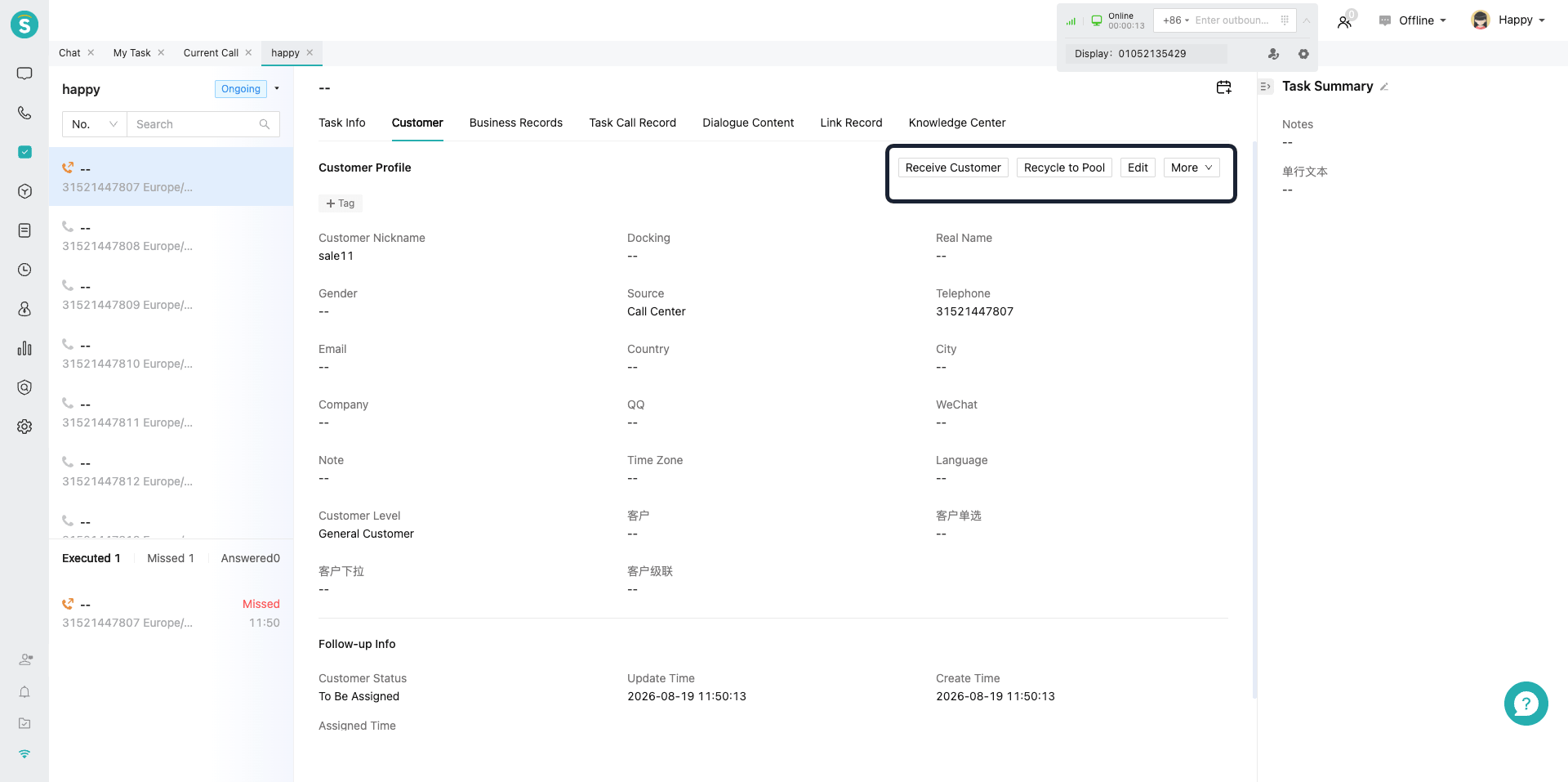Screen dimensions: 1568x782
Task: Click the Receive Customer button
Action: (x=953, y=168)
